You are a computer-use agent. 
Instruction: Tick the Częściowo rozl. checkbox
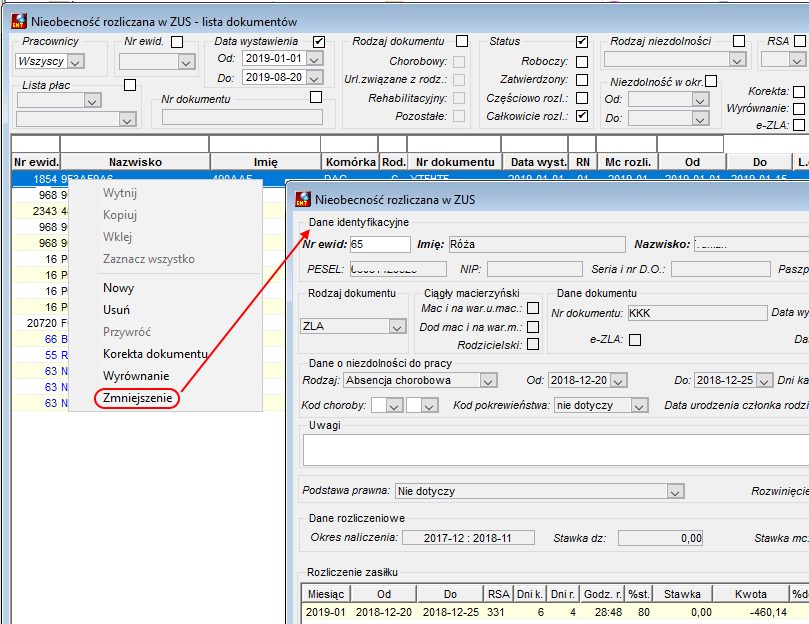coord(582,98)
